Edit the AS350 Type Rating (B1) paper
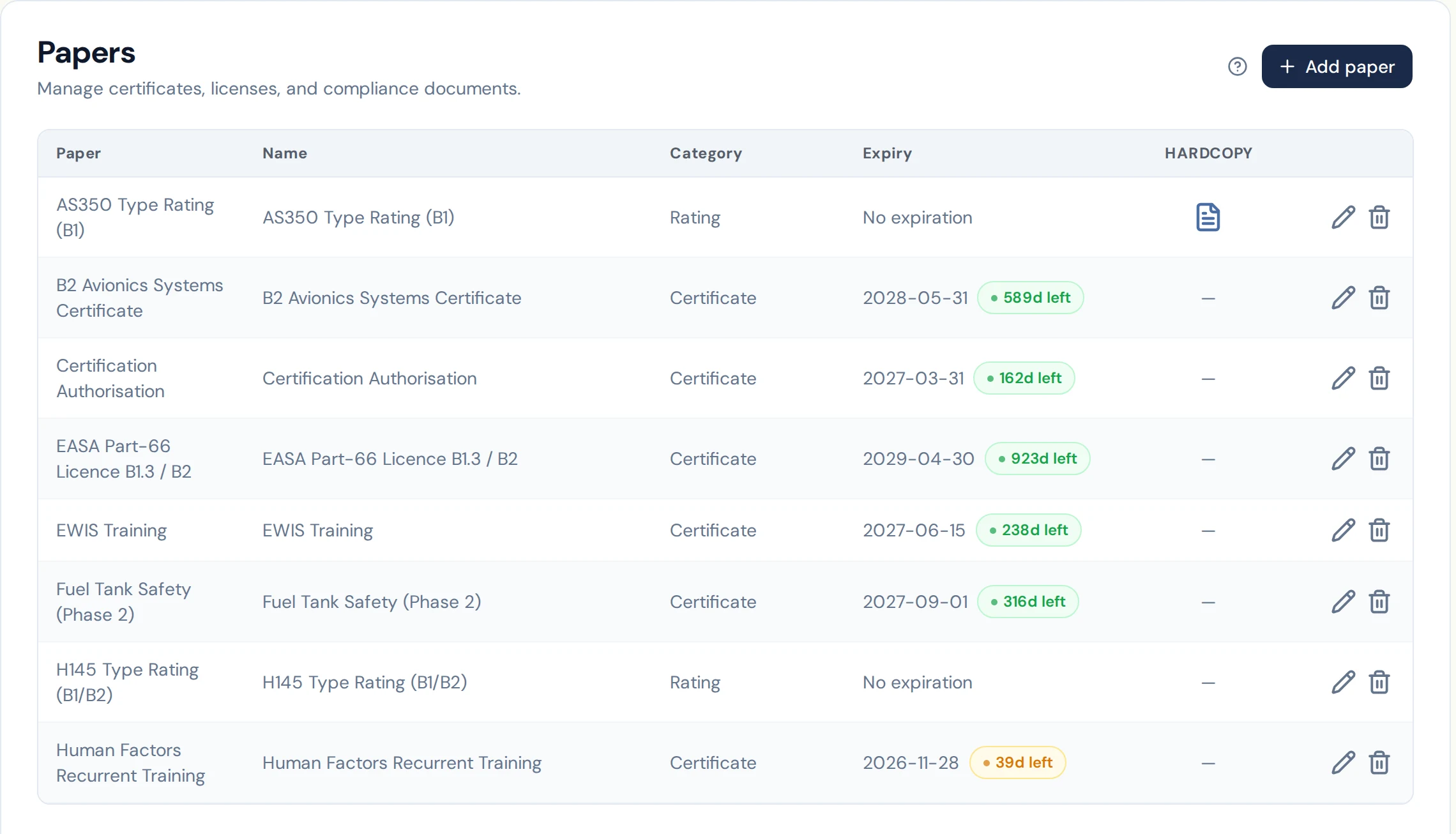Image resolution: width=1456 pixels, height=834 pixels. tap(1343, 217)
